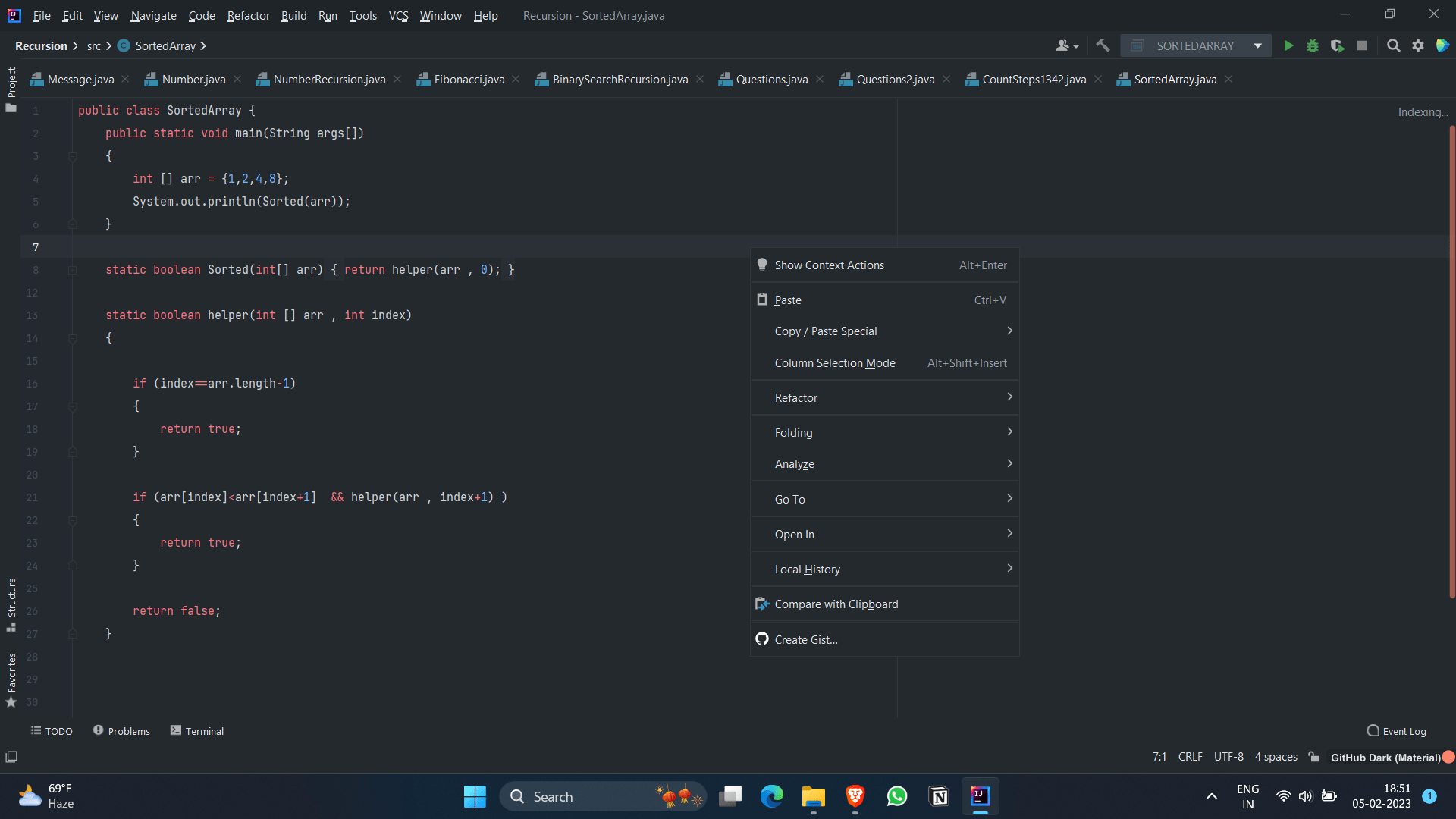Click the Debug bug icon
The width and height of the screenshot is (1456, 819).
[x=1313, y=46]
